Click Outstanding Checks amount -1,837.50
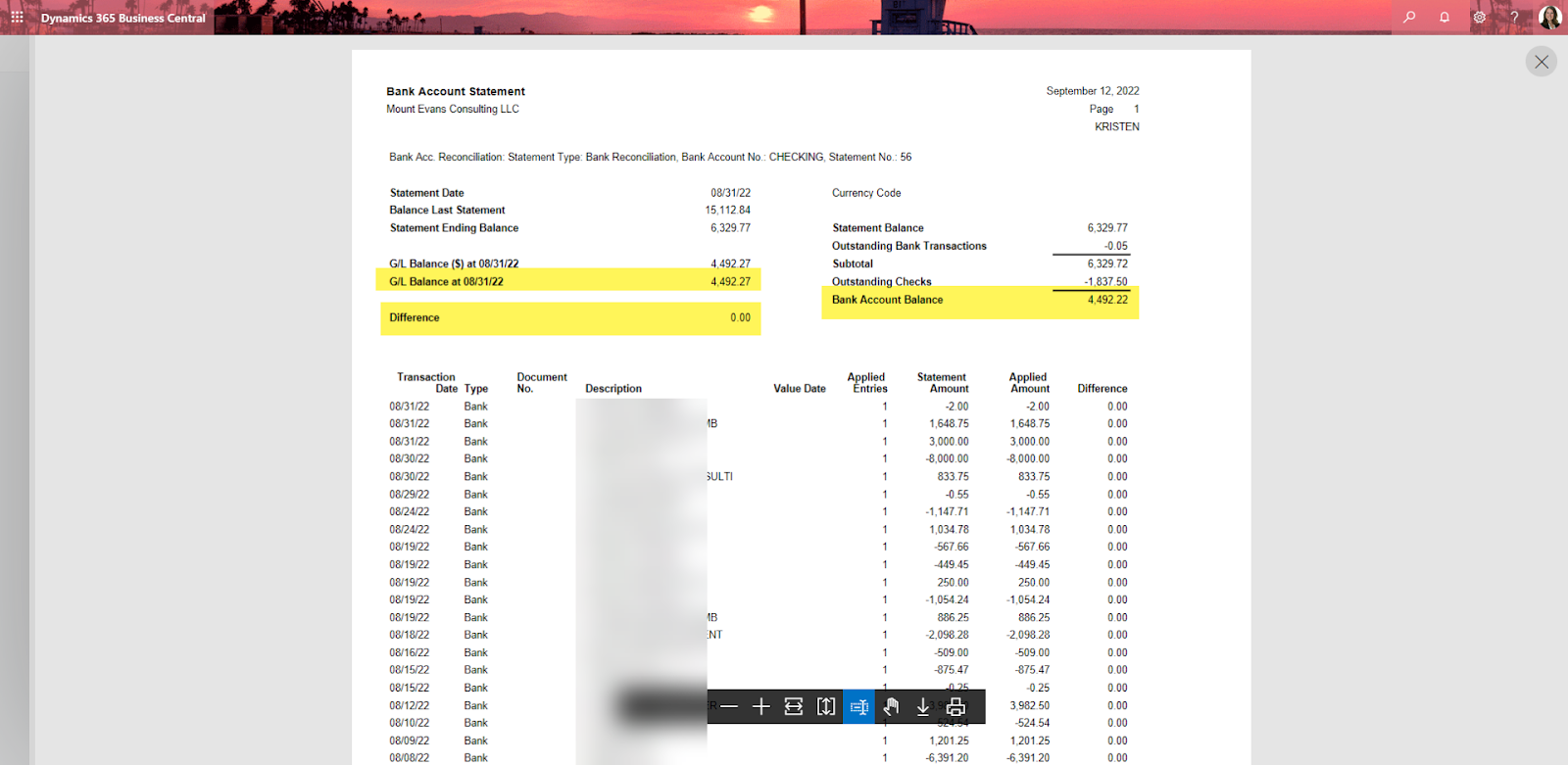 coord(1105,281)
